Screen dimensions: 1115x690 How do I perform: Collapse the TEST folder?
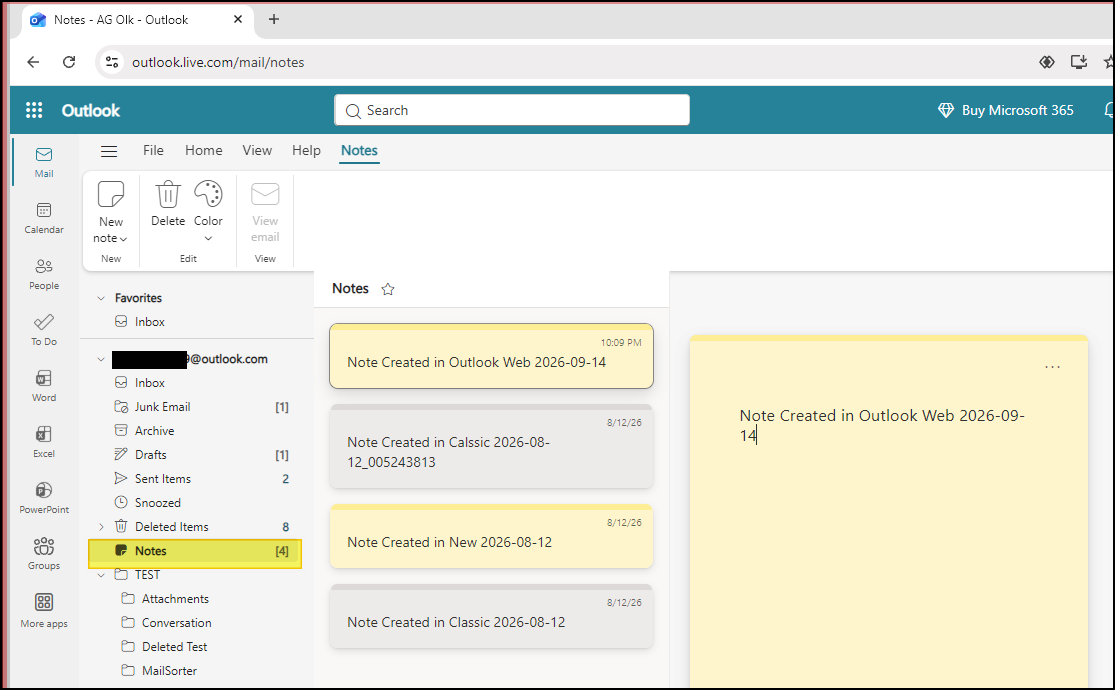click(x=101, y=575)
